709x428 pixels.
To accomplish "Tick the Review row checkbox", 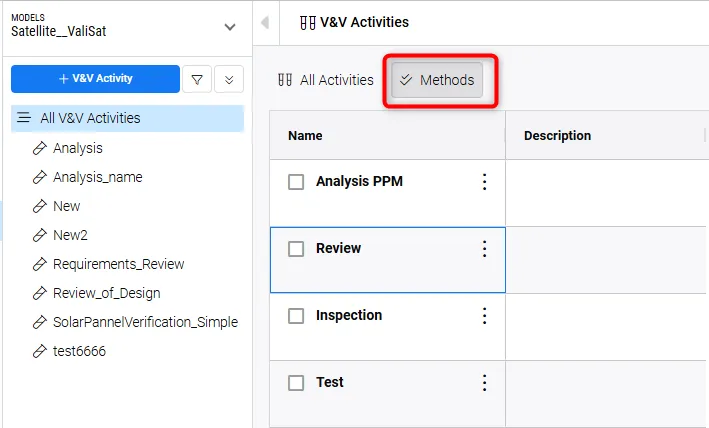I will pos(296,249).
